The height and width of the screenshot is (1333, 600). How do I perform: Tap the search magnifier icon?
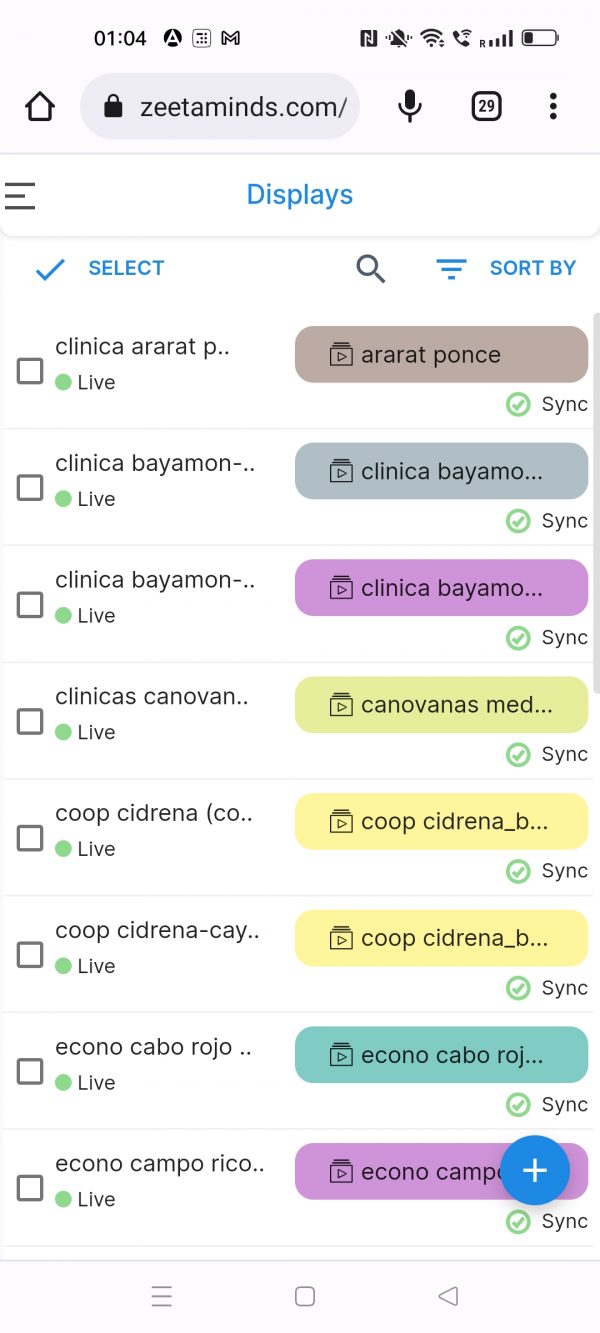pos(370,268)
